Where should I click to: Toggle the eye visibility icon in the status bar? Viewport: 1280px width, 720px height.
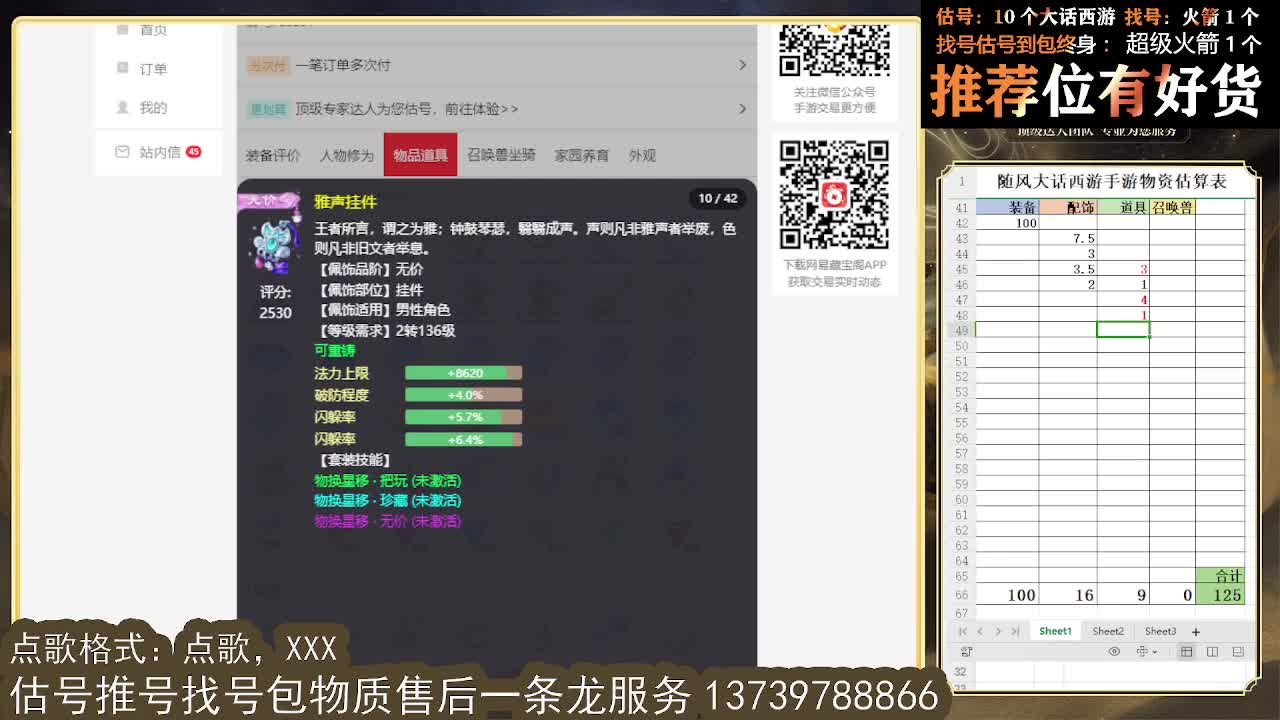pos(1114,651)
